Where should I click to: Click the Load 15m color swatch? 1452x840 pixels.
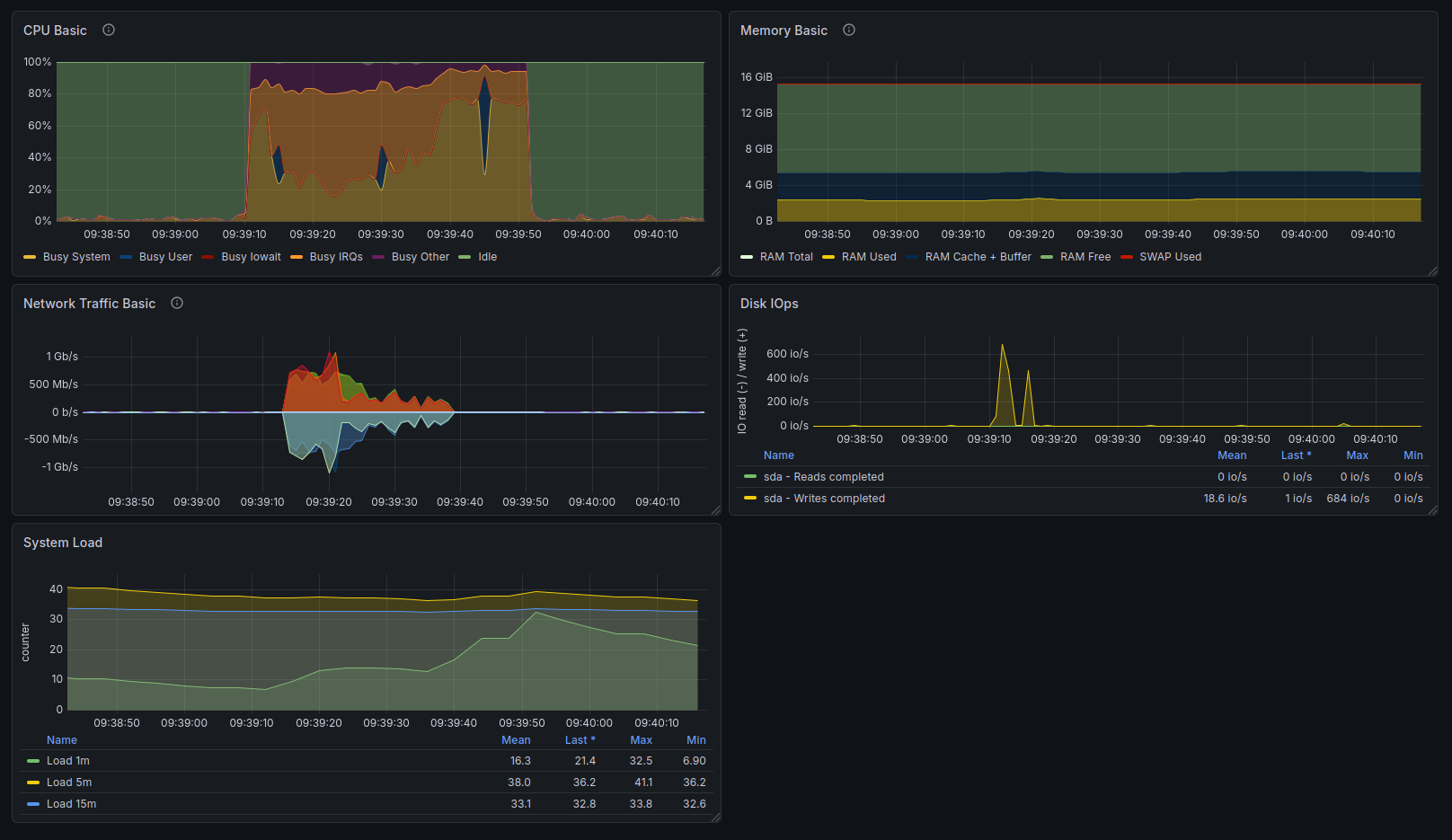(33, 804)
